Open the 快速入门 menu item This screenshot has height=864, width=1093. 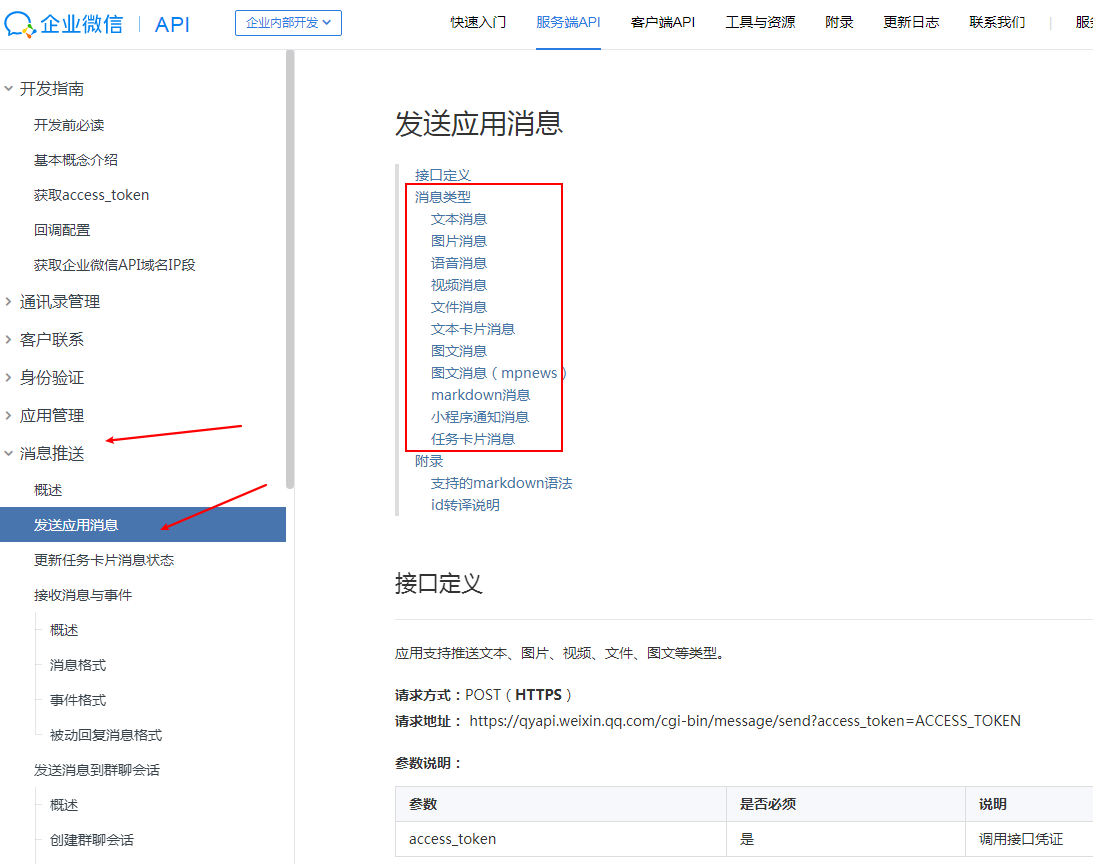tap(478, 21)
